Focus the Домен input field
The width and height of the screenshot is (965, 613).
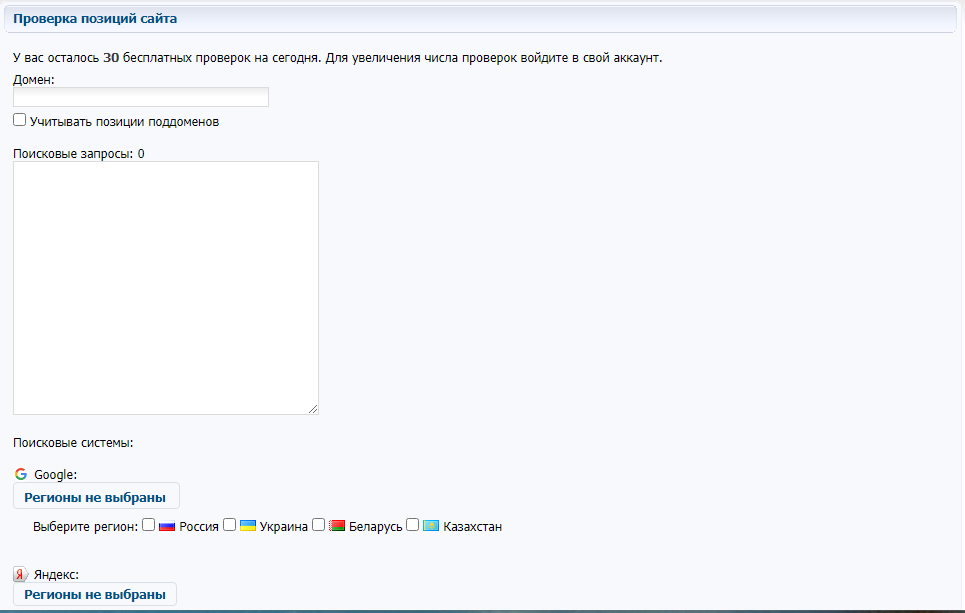[x=141, y=97]
